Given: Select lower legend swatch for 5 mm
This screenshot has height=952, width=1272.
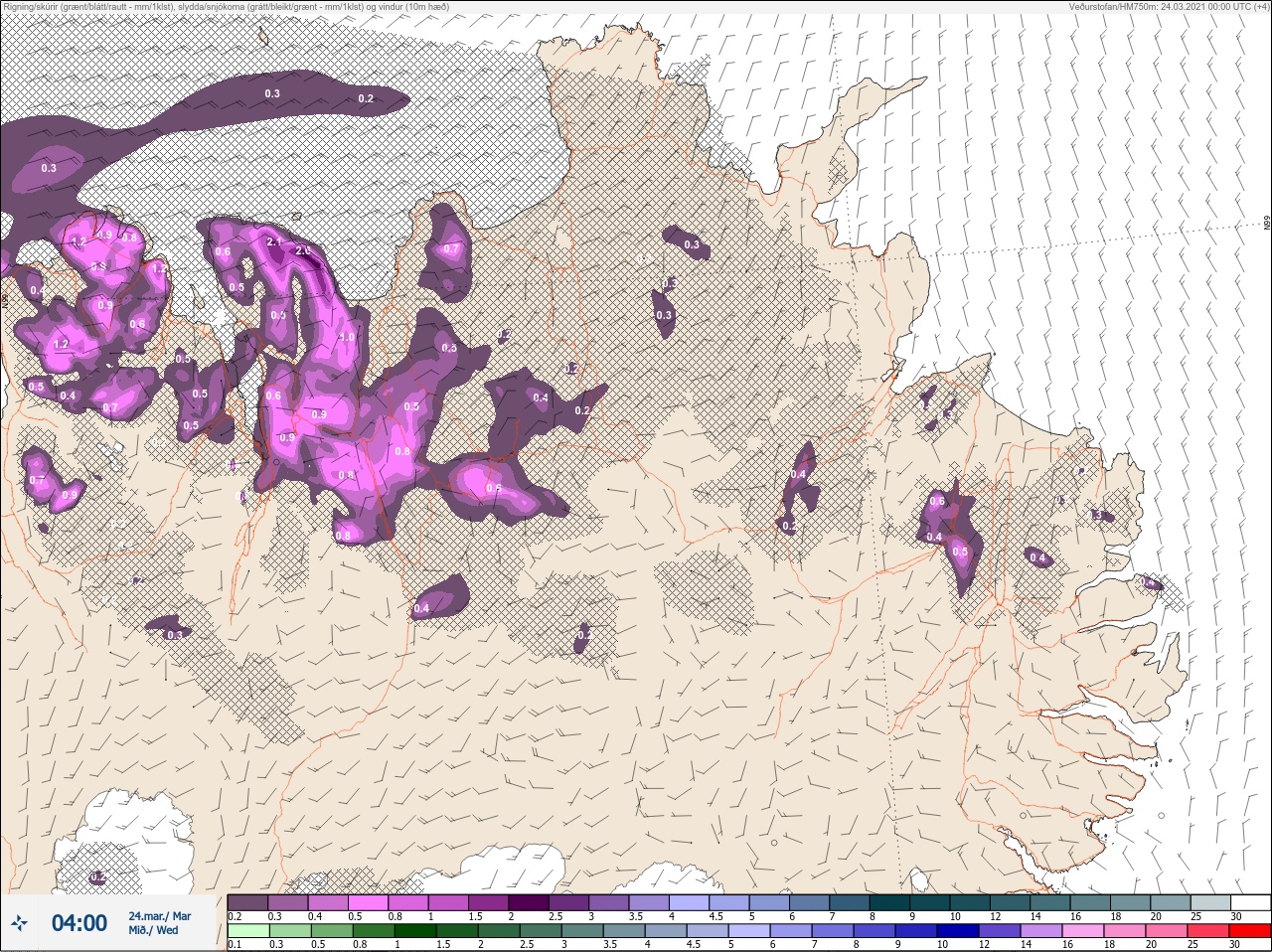Looking at the screenshot, I should pyautogui.click(x=749, y=931).
